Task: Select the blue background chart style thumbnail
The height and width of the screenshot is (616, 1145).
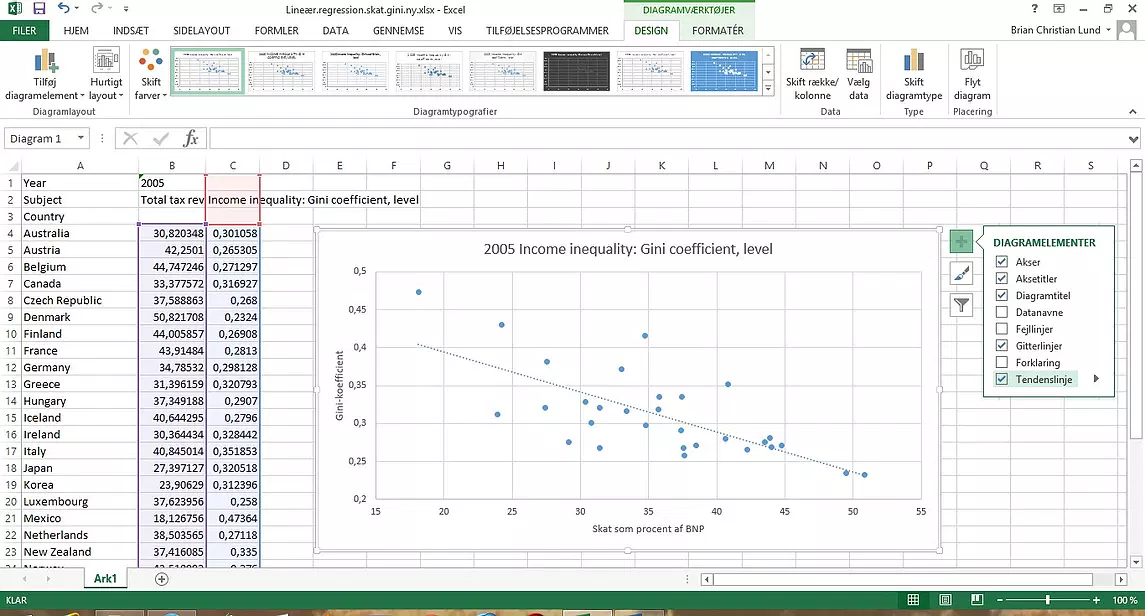Action: coord(724,71)
